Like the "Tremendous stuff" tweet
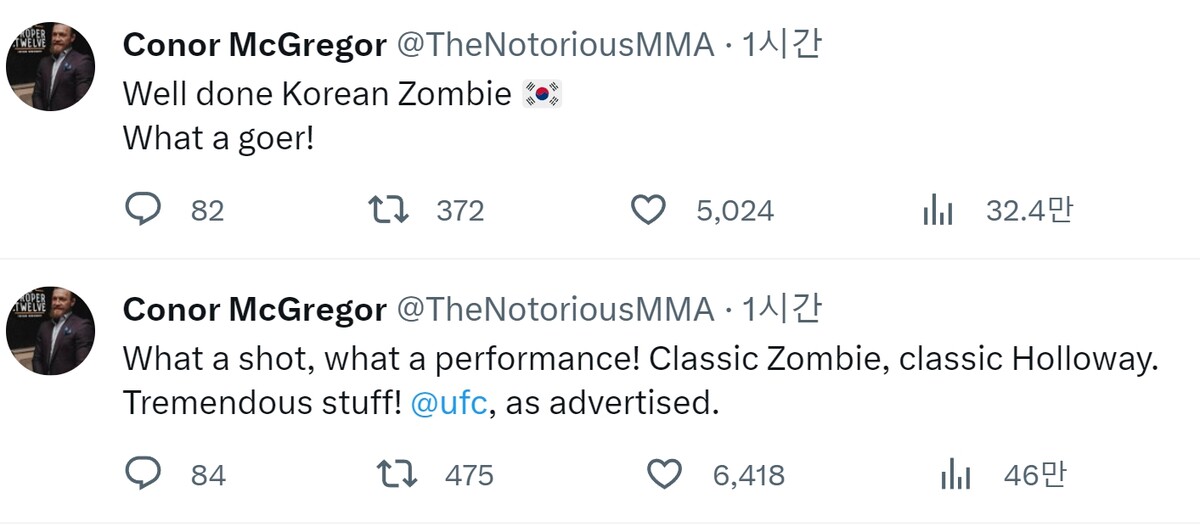The image size is (1200, 532). [664, 475]
